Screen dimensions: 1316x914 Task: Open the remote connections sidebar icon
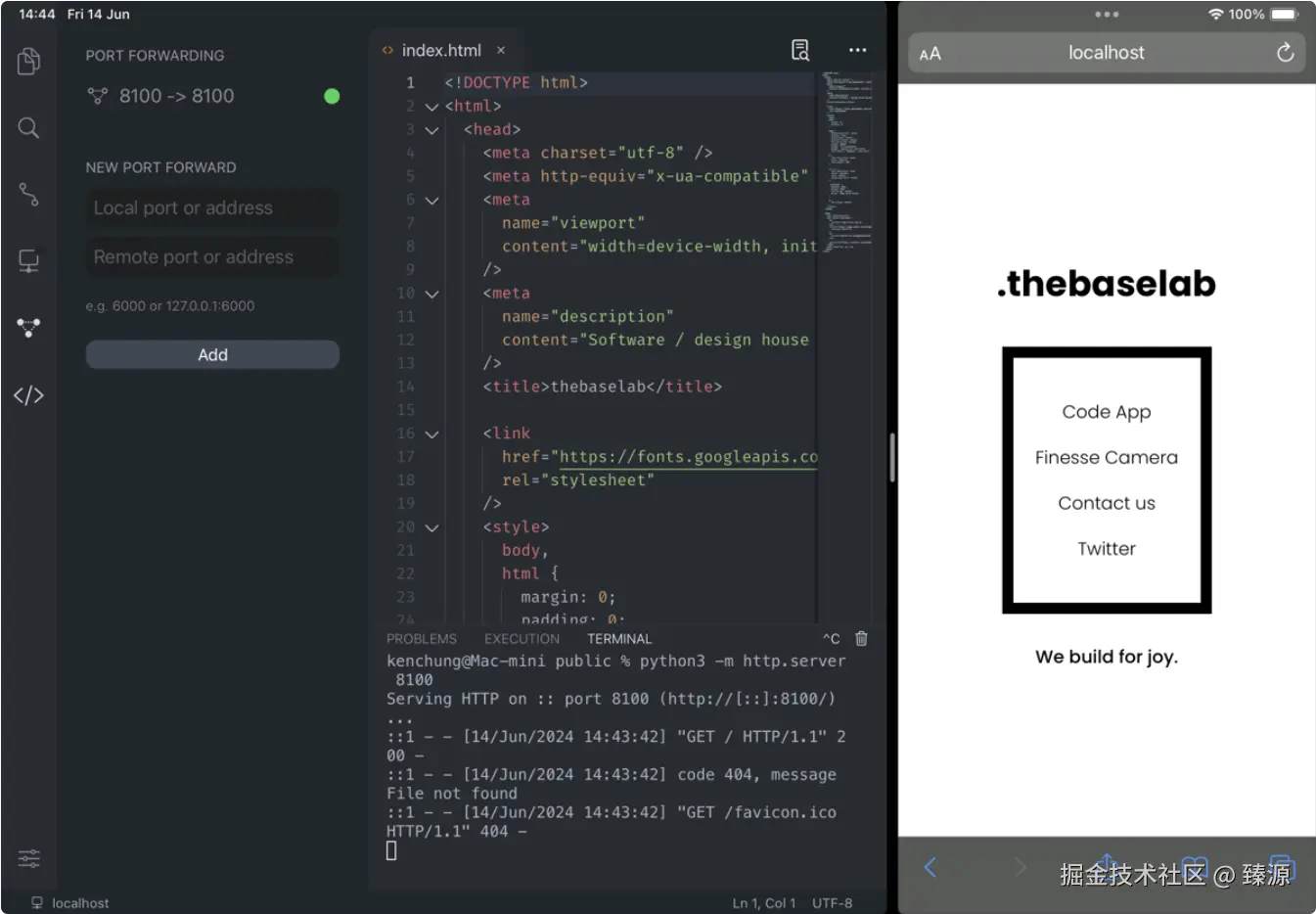click(28, 260)
